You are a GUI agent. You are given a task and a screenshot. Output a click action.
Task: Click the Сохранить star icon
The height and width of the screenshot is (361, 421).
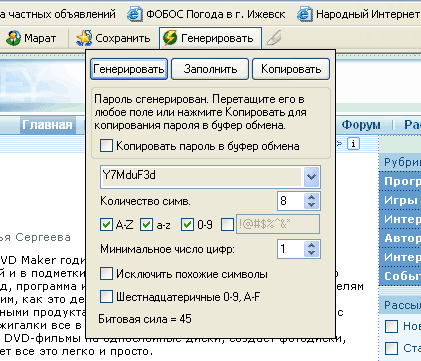click(84, 38)
